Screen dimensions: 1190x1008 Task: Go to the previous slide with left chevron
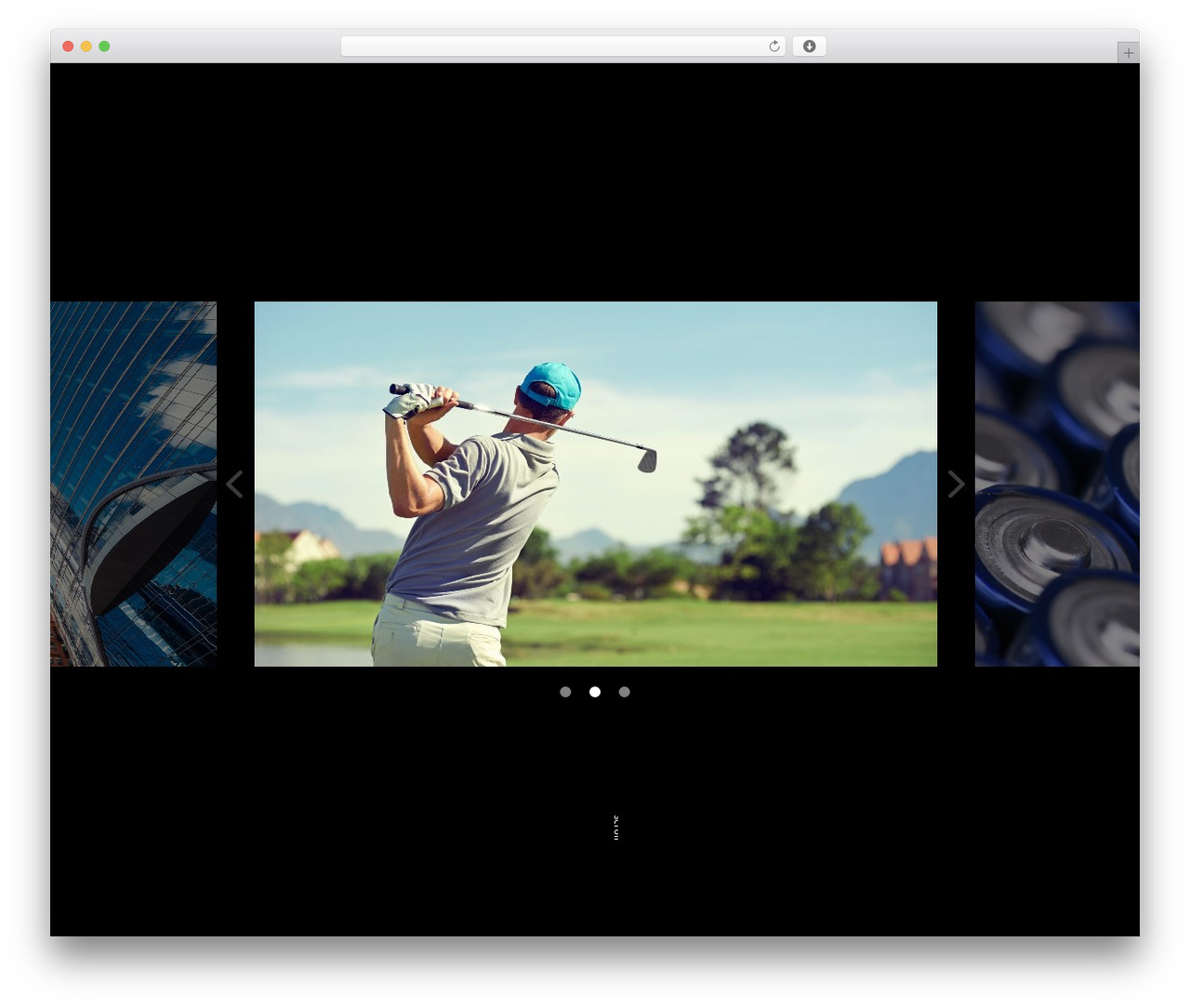coord(234,484)
